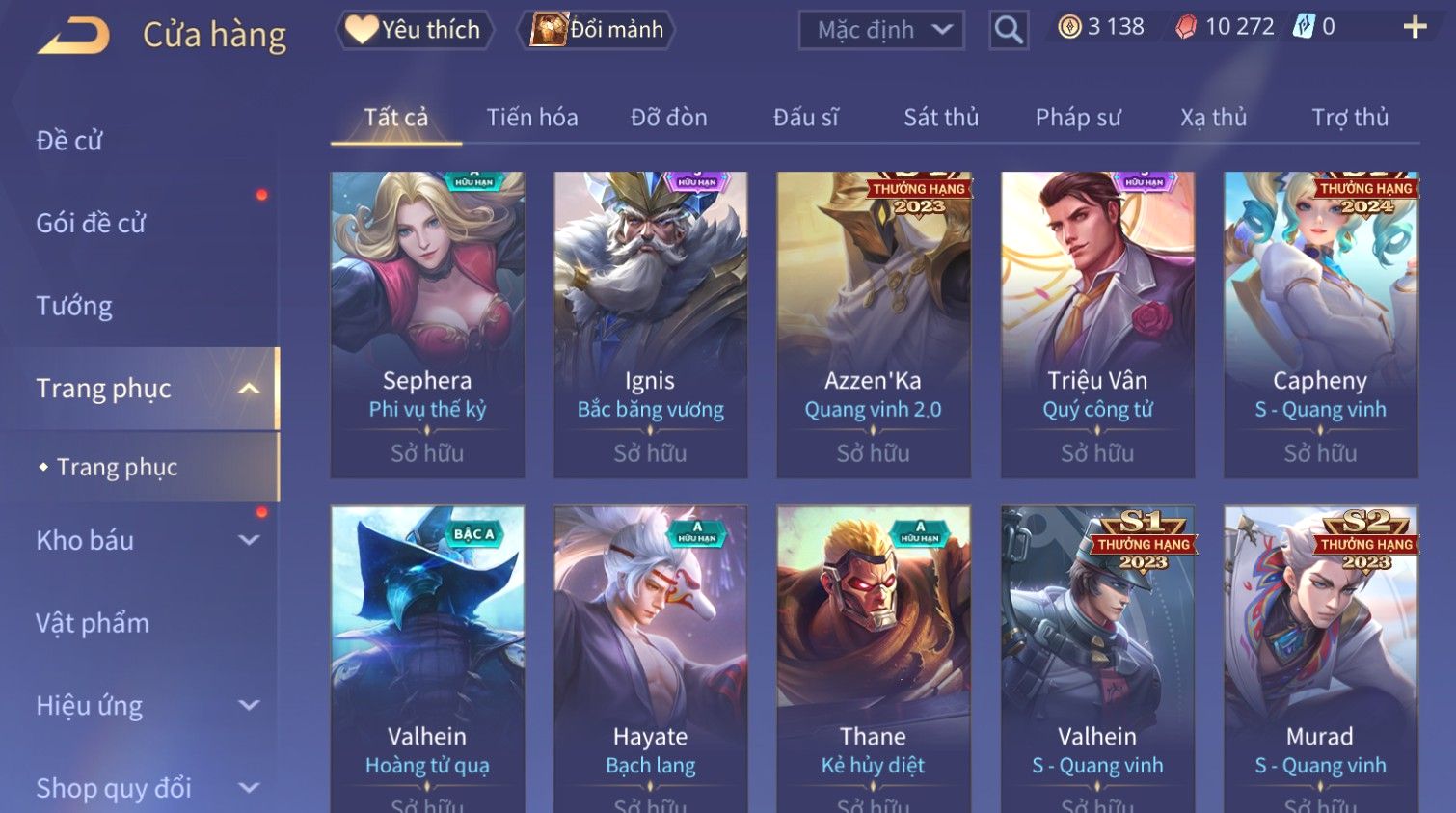Click the gold coin currency icon

click(x=1069, y=27)
